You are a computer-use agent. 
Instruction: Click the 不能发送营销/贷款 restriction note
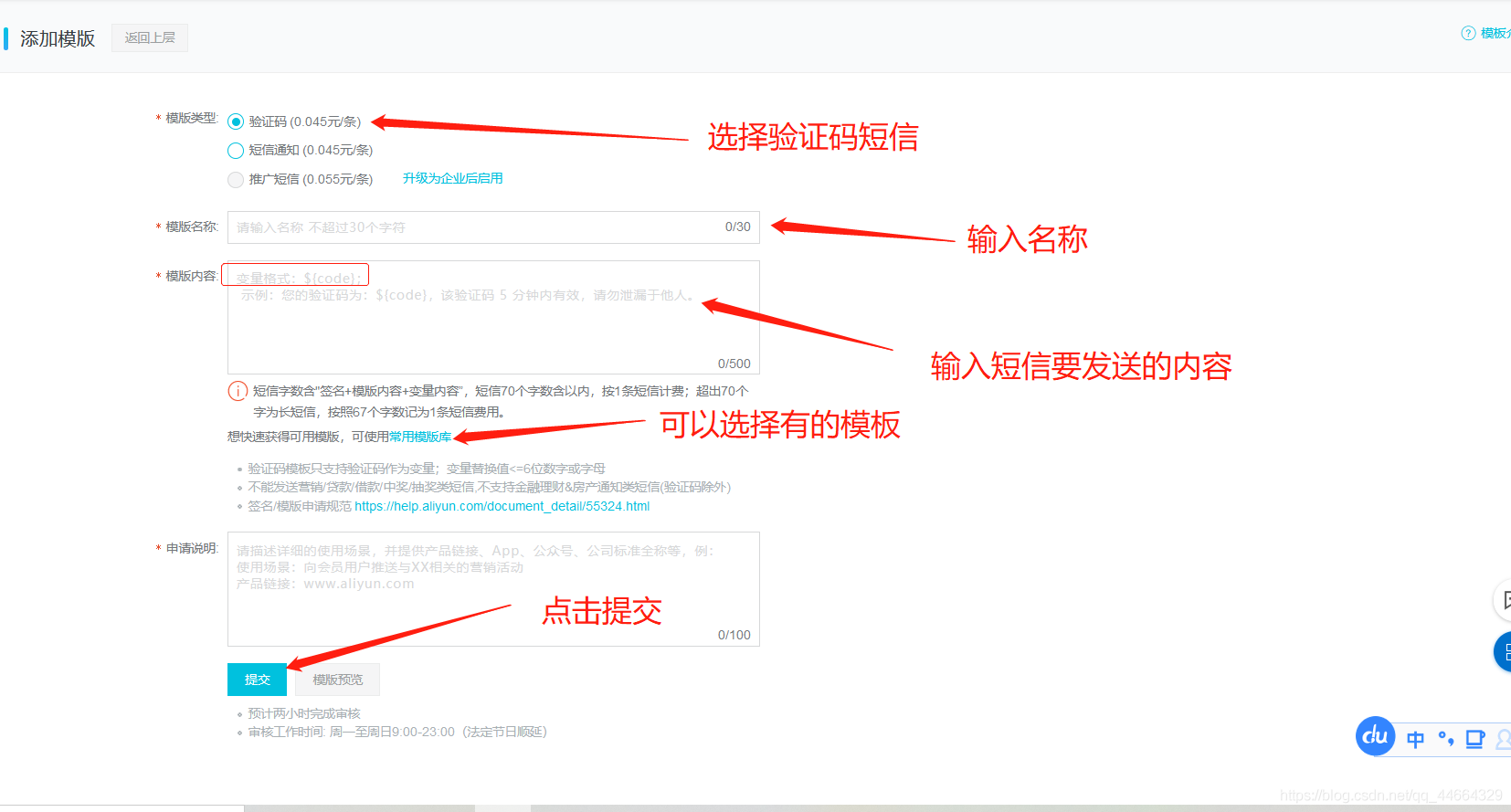pos(489,487)
